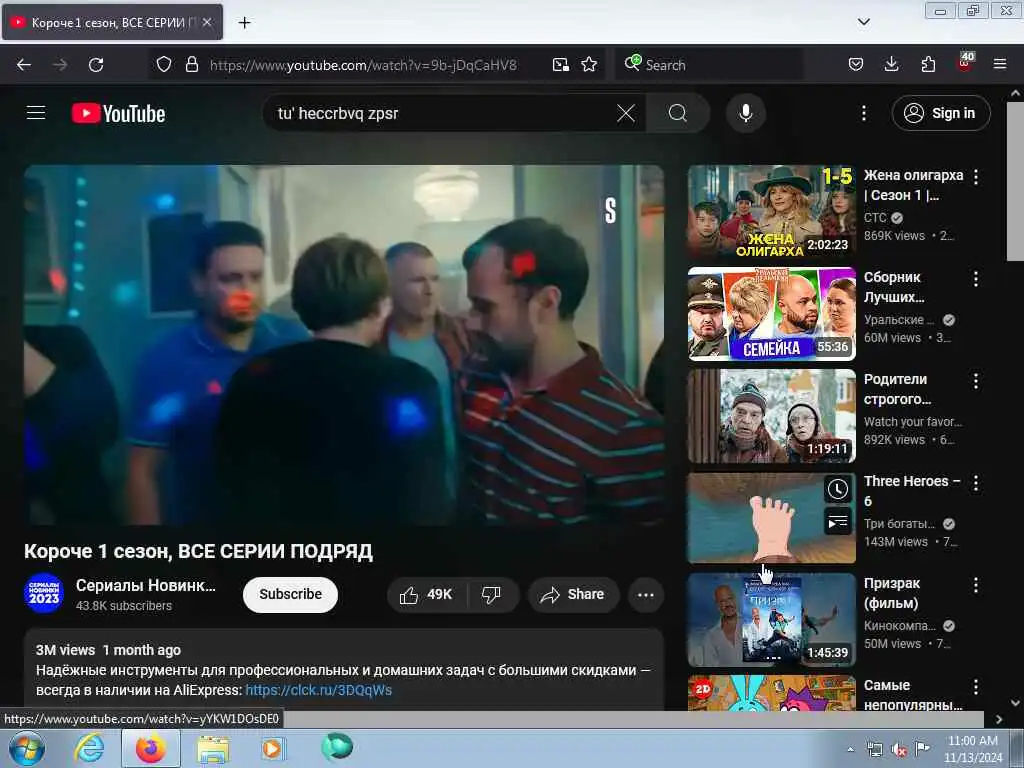Open picture-in-picture icon in address bar
Image resolution: width=1024 pixels, height=768 pixels.
[560, 65]
